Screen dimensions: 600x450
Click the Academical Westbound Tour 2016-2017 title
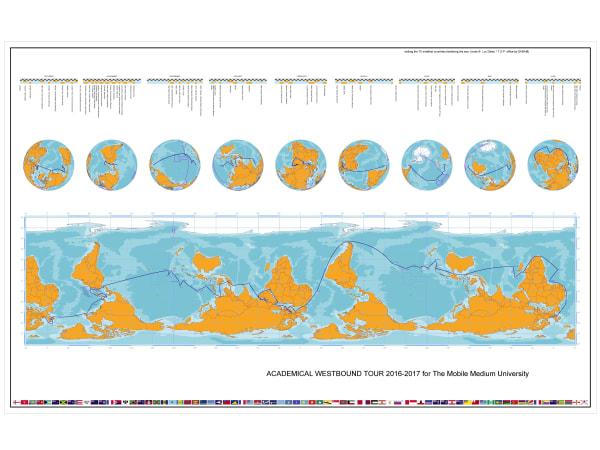(x=397, y=373)
